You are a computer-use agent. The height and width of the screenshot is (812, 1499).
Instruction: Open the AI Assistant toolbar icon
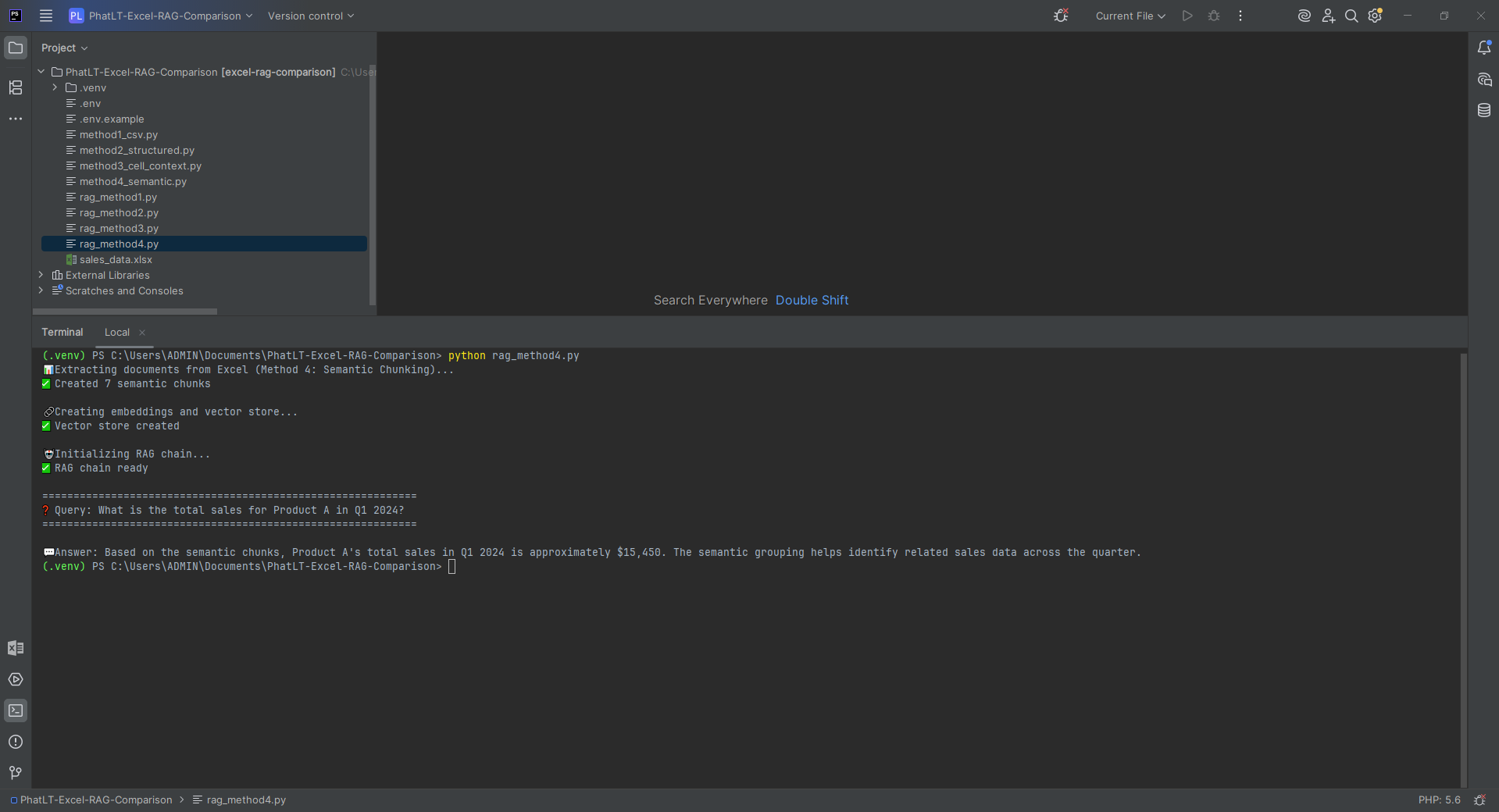(x=1302, y=16)
